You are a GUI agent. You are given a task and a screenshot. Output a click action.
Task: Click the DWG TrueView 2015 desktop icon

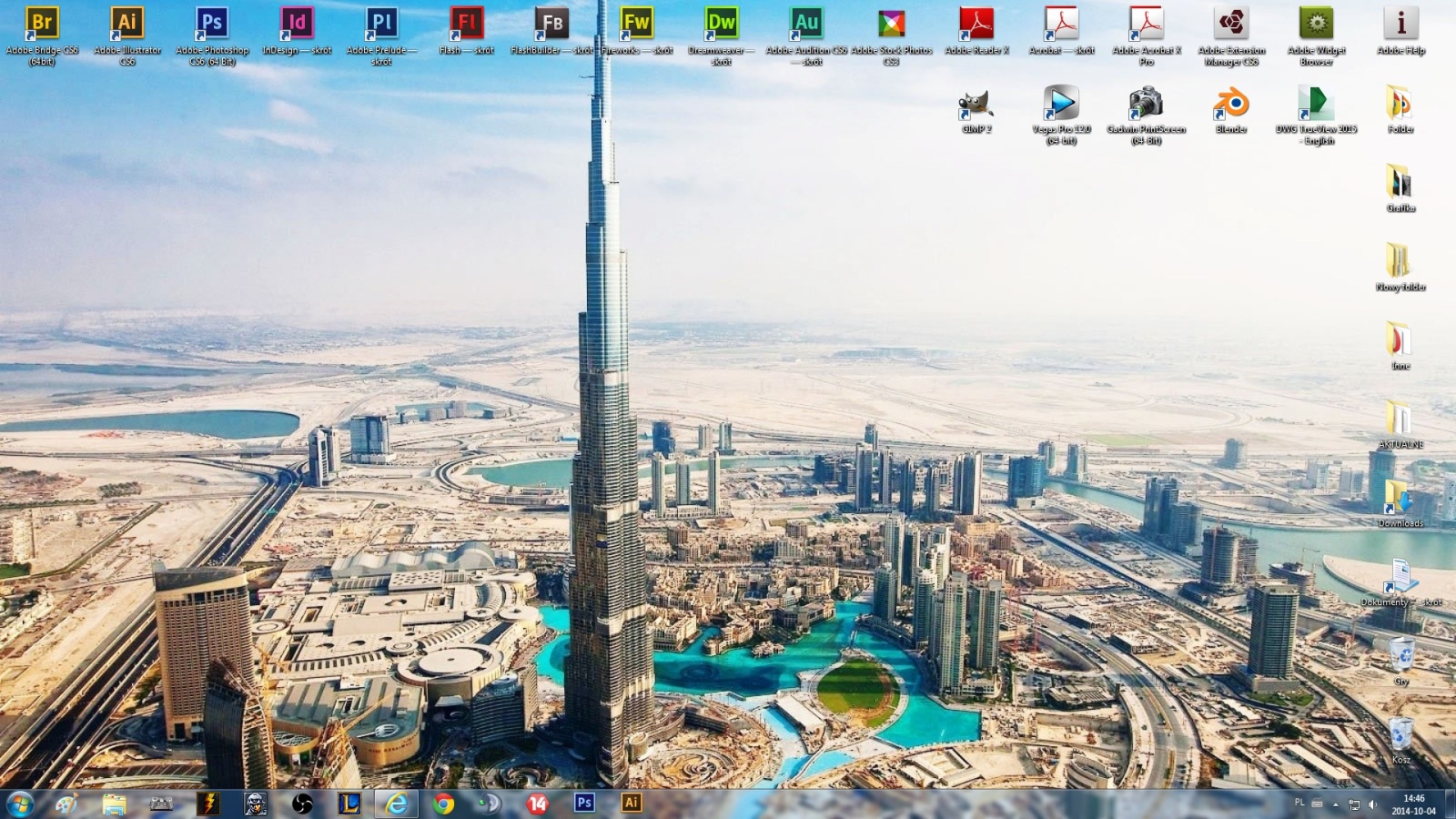point(1316,115)
